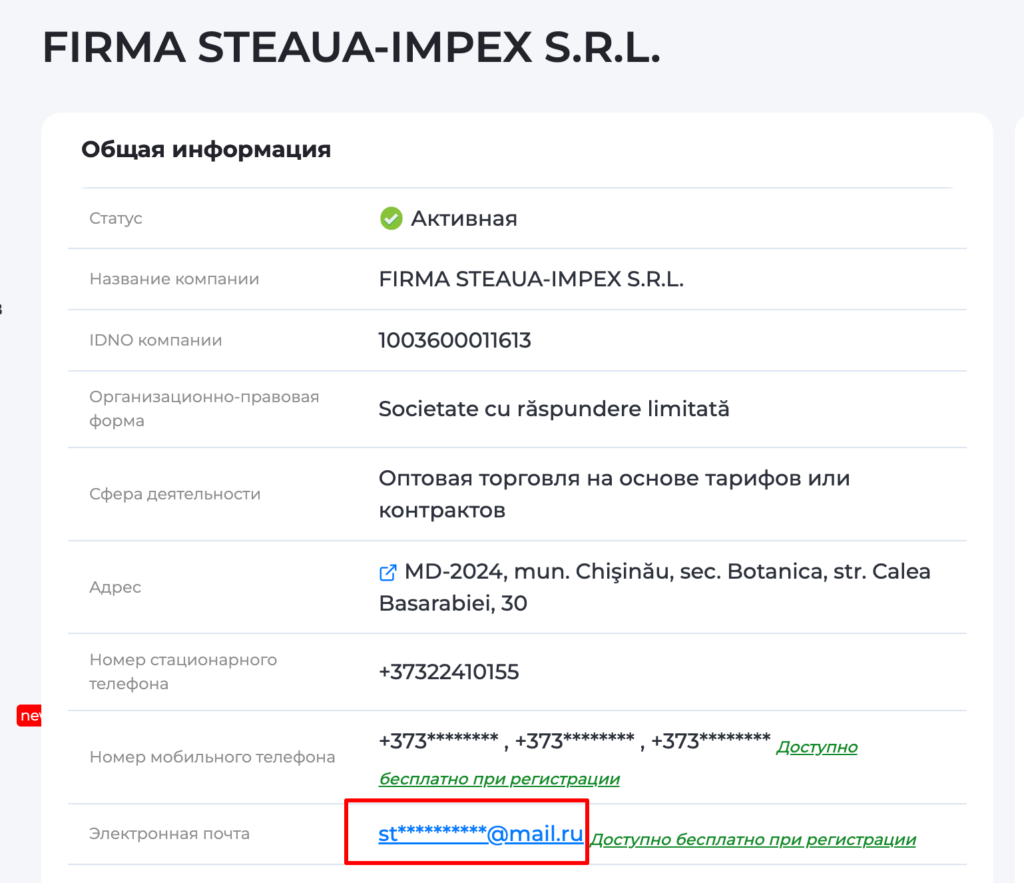
Task: Click the second masked mobile number
Action: (x=575, y=742)
